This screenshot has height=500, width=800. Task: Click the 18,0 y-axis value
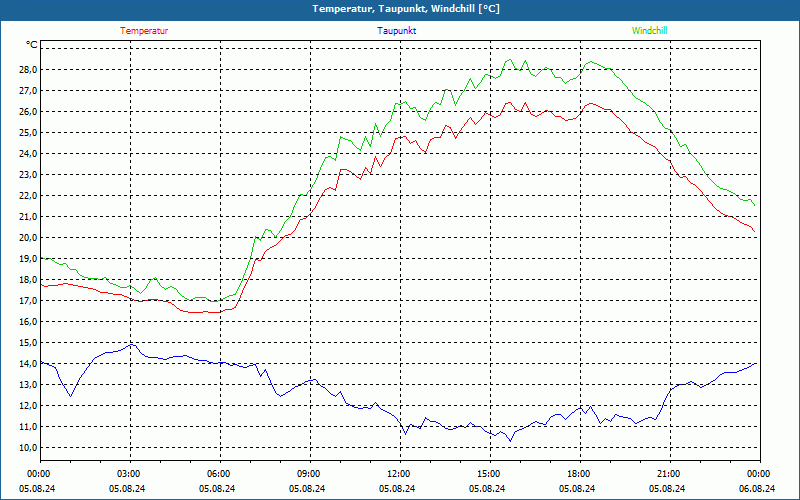29,280
